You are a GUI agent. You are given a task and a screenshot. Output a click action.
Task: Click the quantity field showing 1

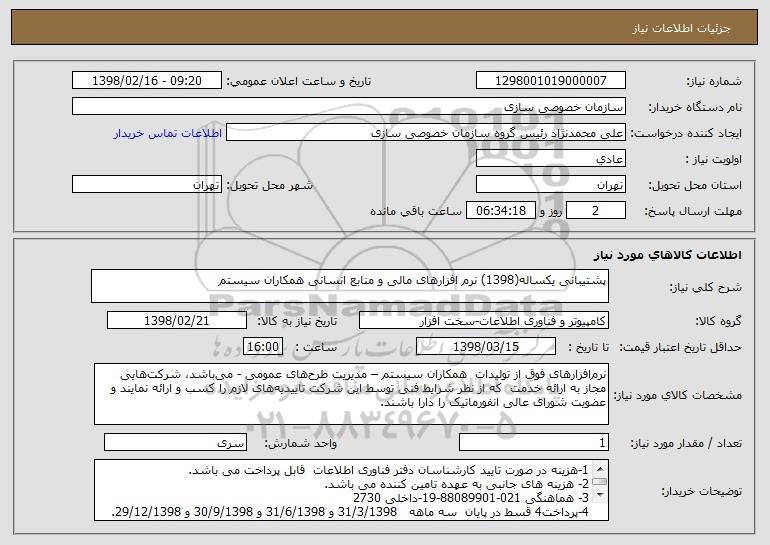[534, 442]
